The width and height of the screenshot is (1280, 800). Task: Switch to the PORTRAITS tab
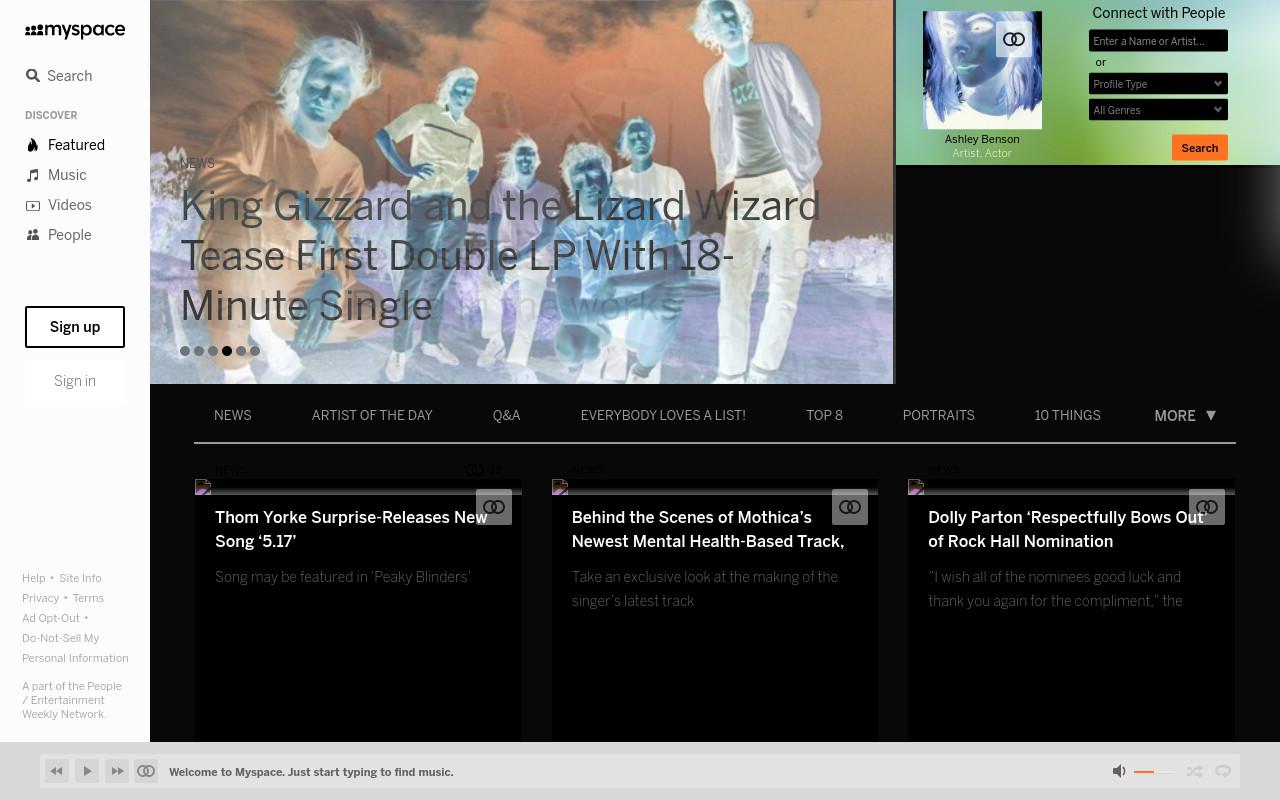coord(939,416)
